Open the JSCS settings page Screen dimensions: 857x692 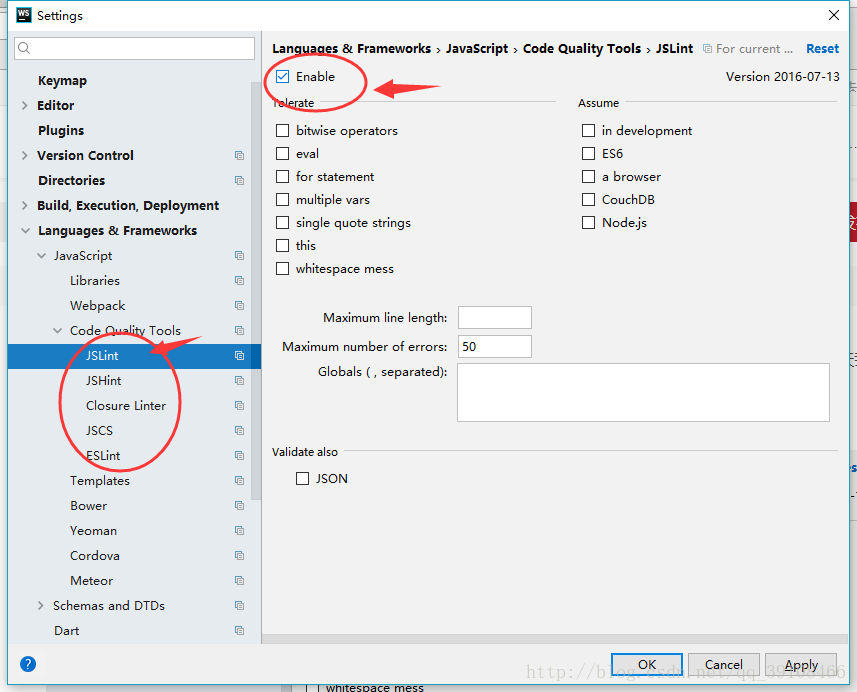[x=99, y=431]
